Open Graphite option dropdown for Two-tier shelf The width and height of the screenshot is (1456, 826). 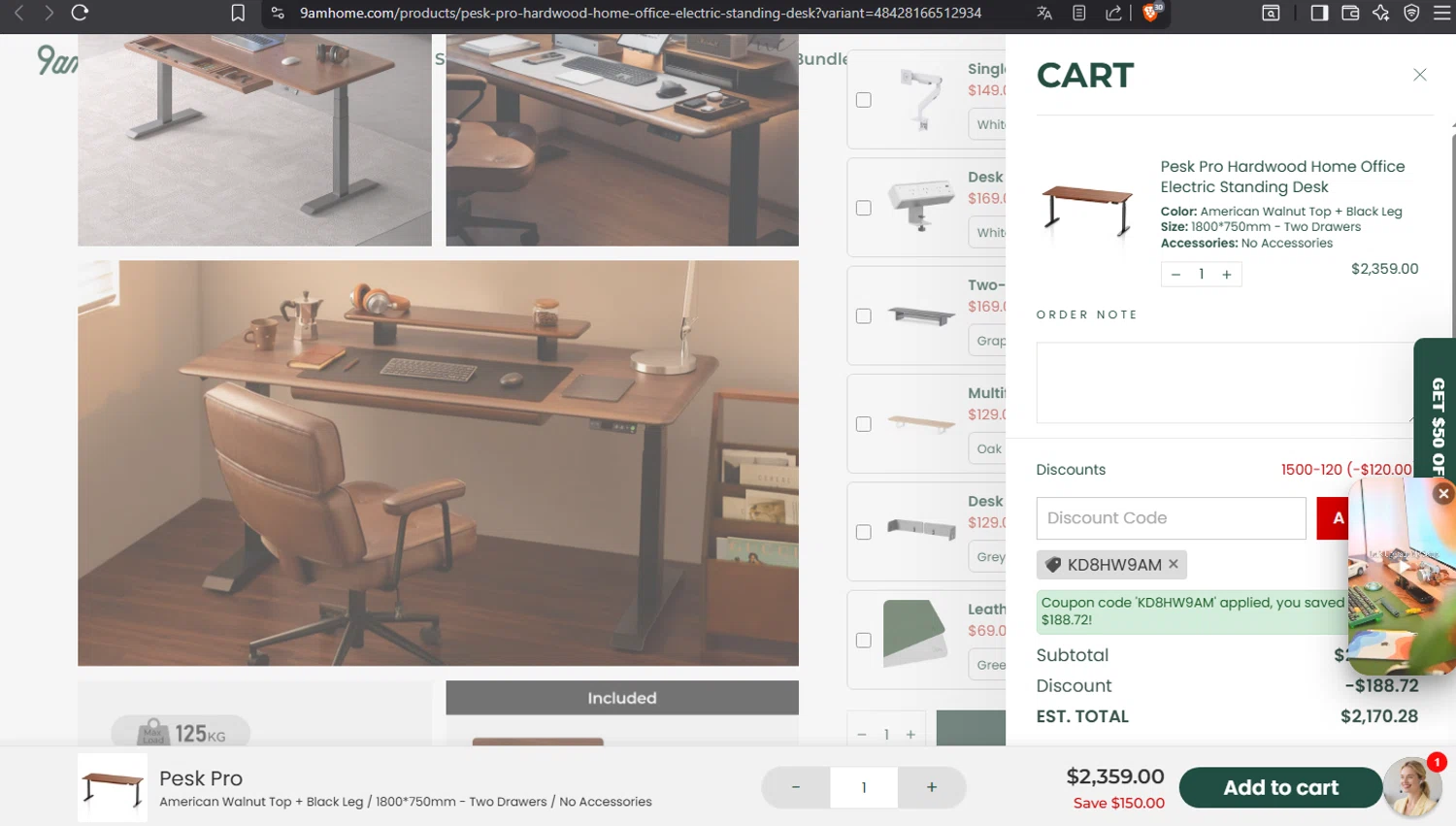987,341
